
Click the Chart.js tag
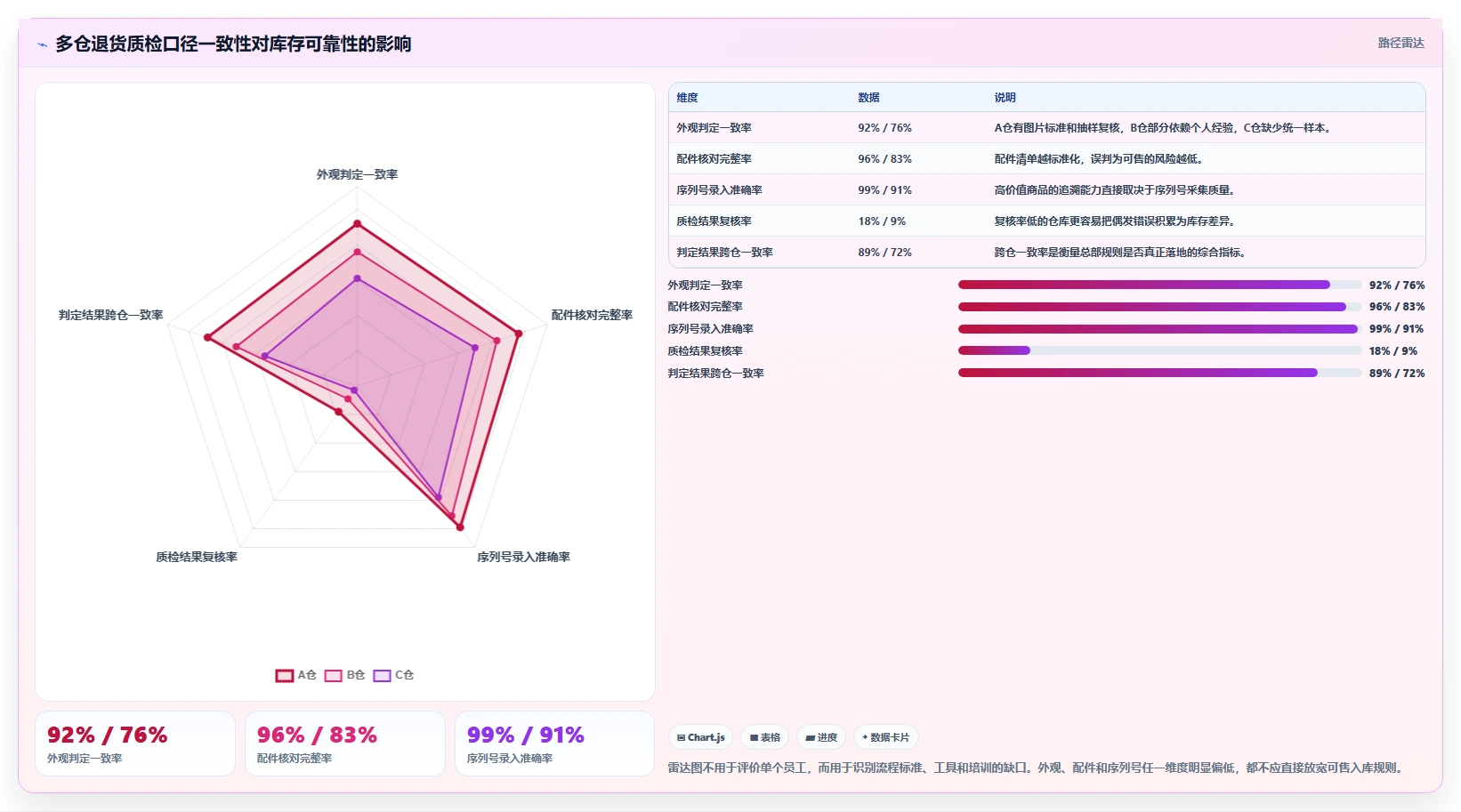(701, 737)
